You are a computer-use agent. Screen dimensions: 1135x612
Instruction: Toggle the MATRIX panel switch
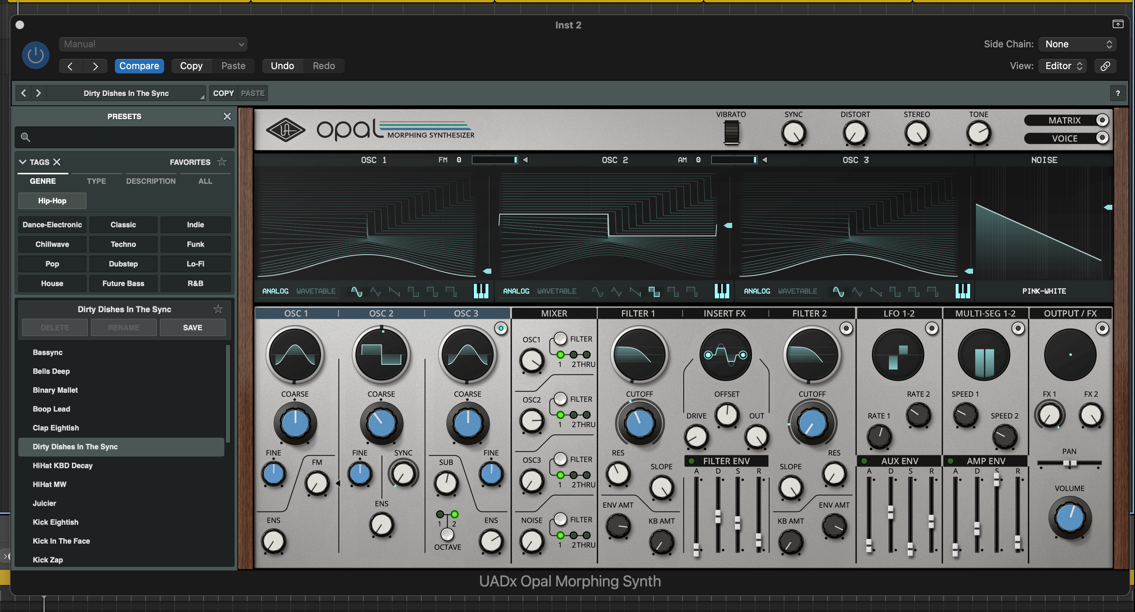1101,120
